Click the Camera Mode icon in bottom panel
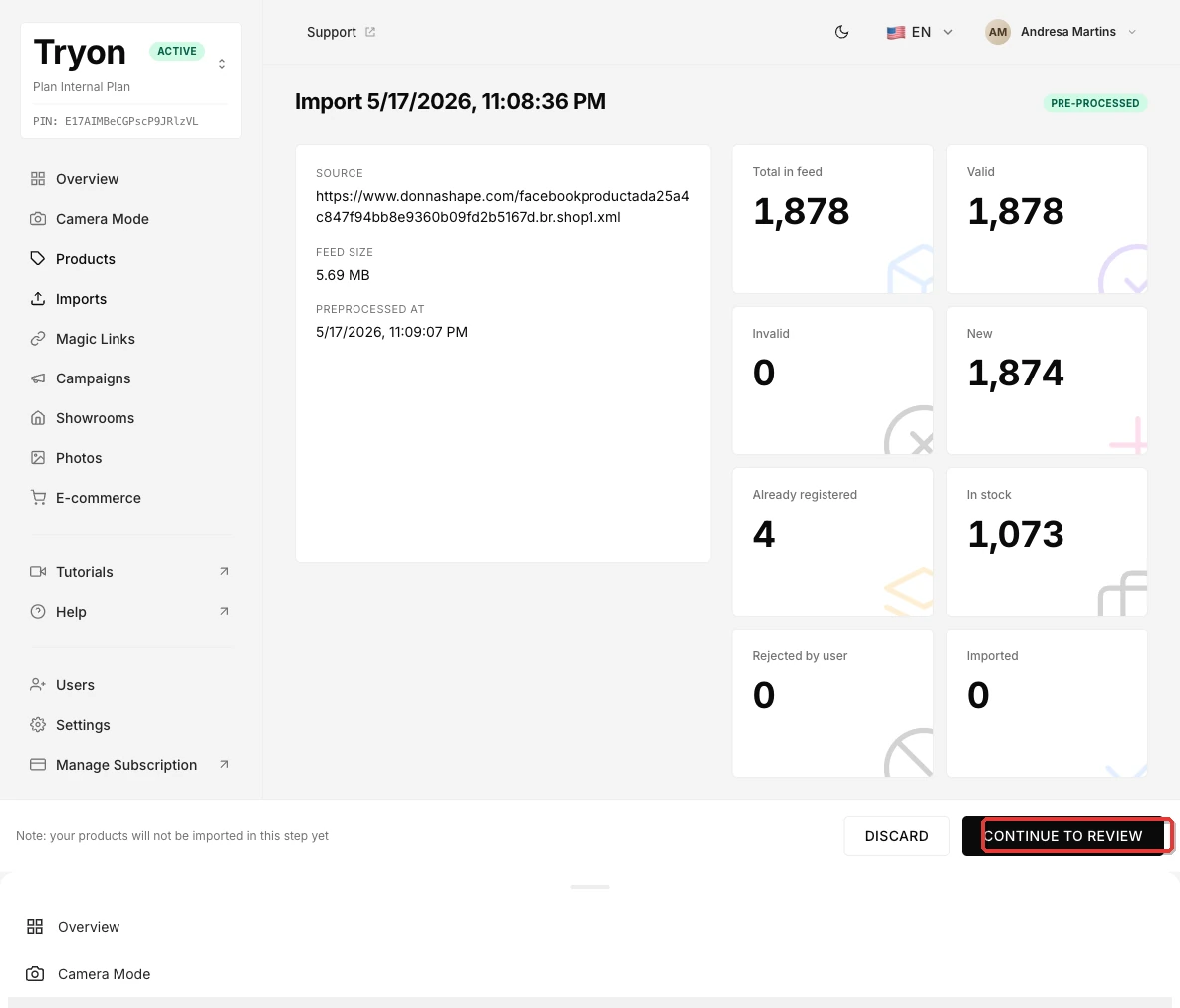The height and width of the screenshot is (1008, 1180). pyautogui.click(x=35, y=973)
